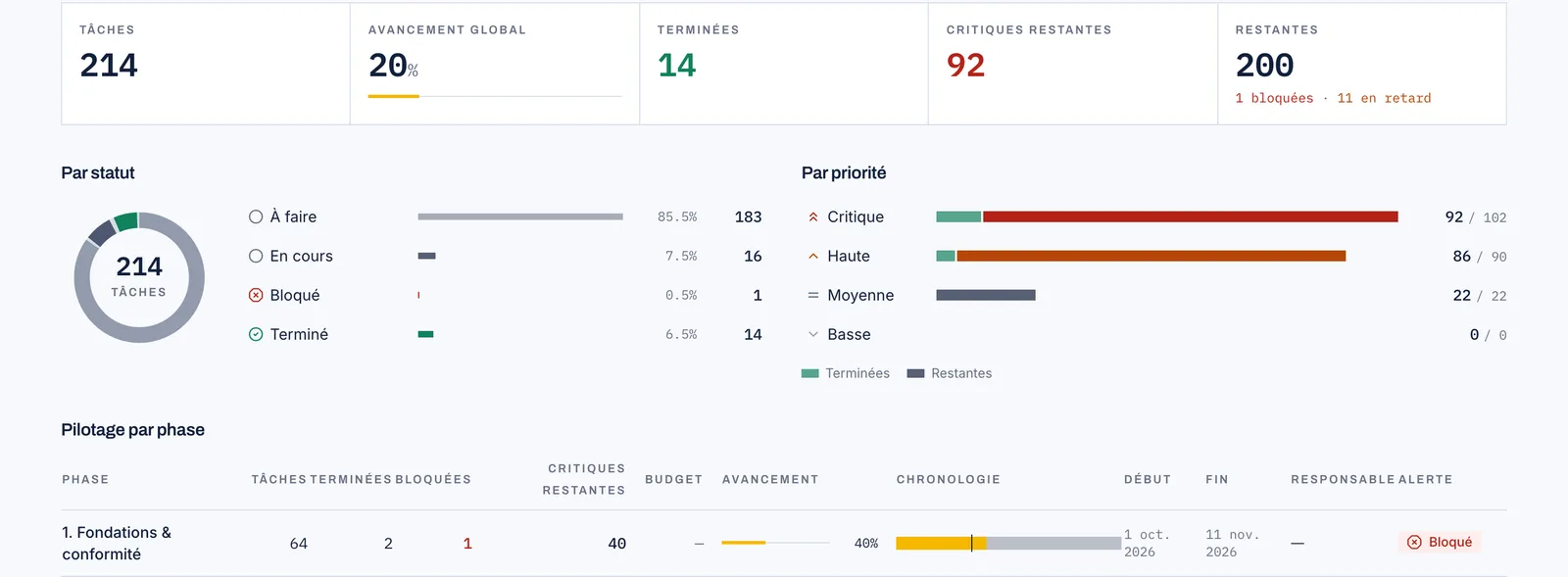Click the 20% Avancement global value
The image size is (1568, 577).
tap(393, 66)
